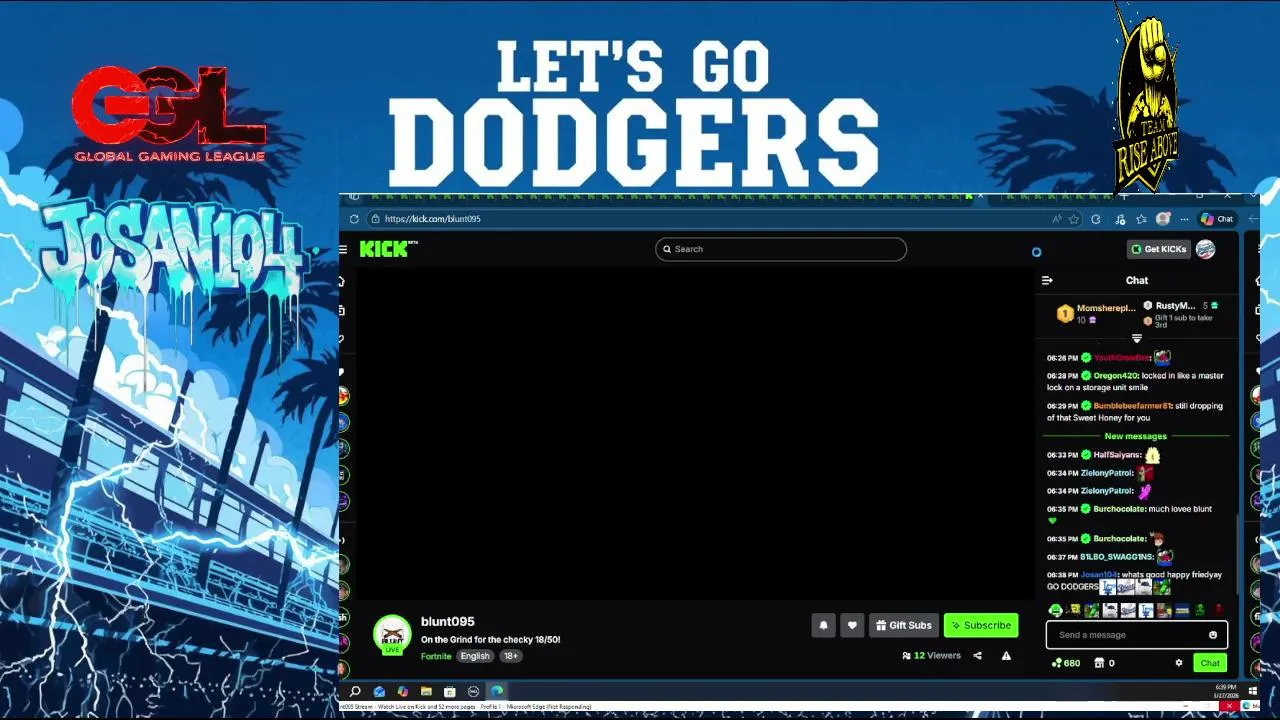The height and width of the screenshot is (720, 1280).
Task: Open Momsherepl leaderboard entry
Action: pos(1096,313)
